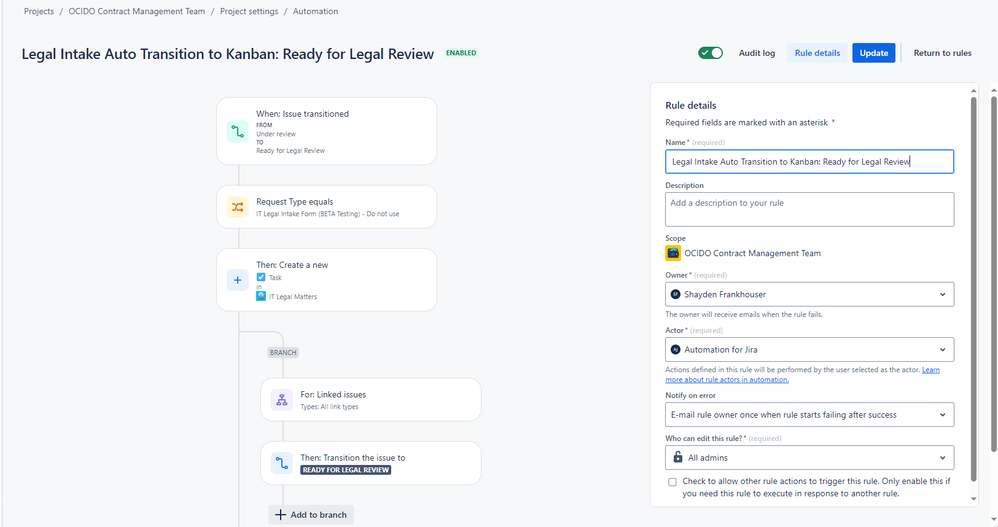The height and width of the screenshot is (527, 998).
Task: Go to Projects breadcrumb
Action: click(x=39, y=11)
